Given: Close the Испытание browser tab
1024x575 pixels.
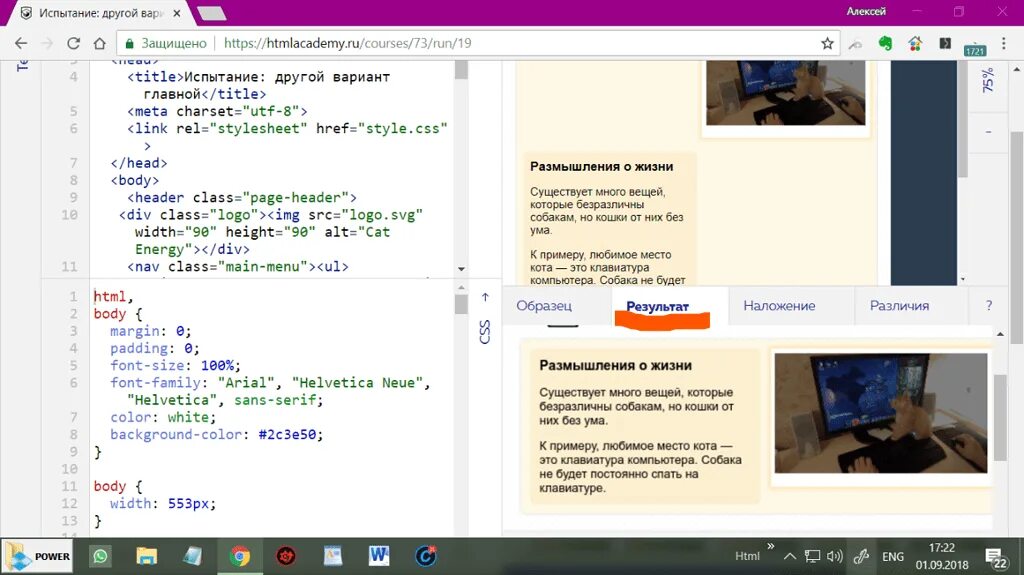Looking at the screenshot, I should point(177,13).
